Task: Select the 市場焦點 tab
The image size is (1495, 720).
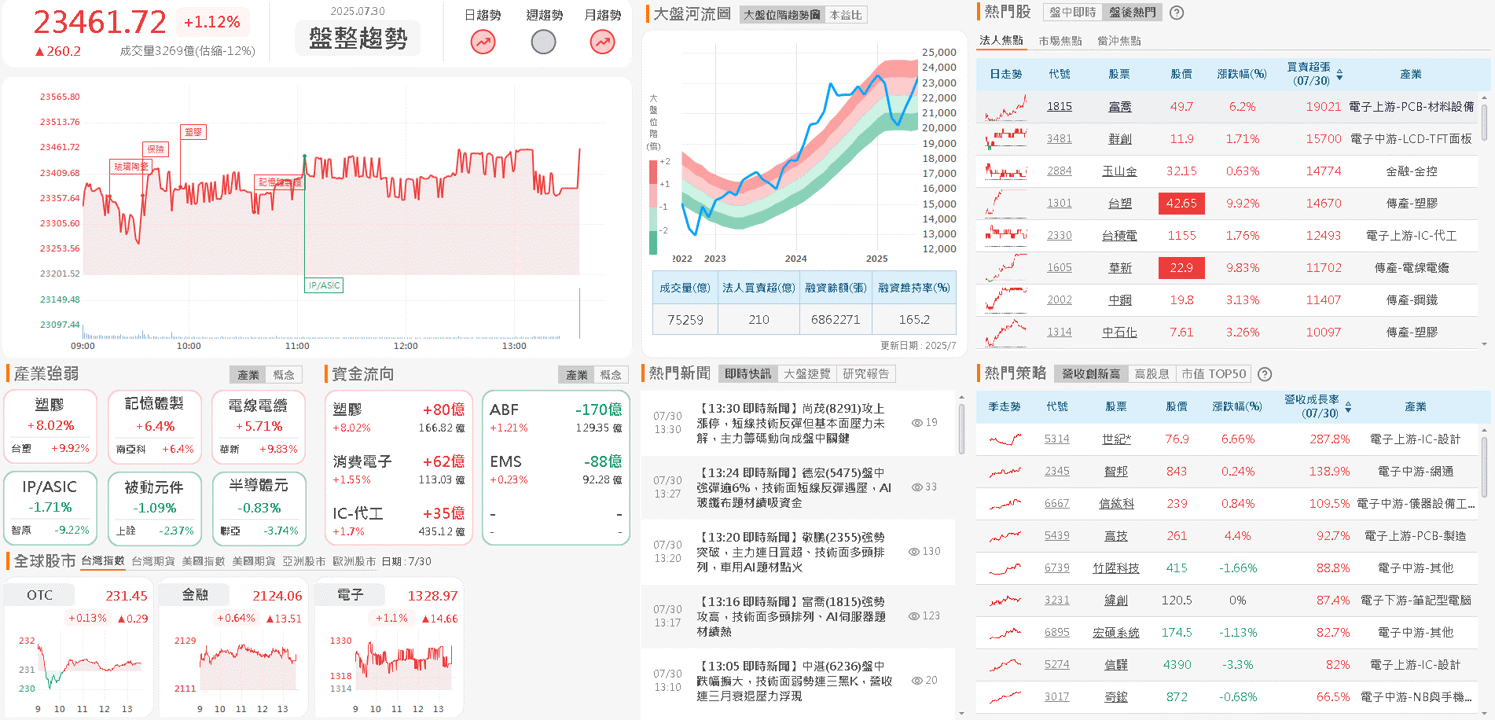Action: coord(1060,40)
